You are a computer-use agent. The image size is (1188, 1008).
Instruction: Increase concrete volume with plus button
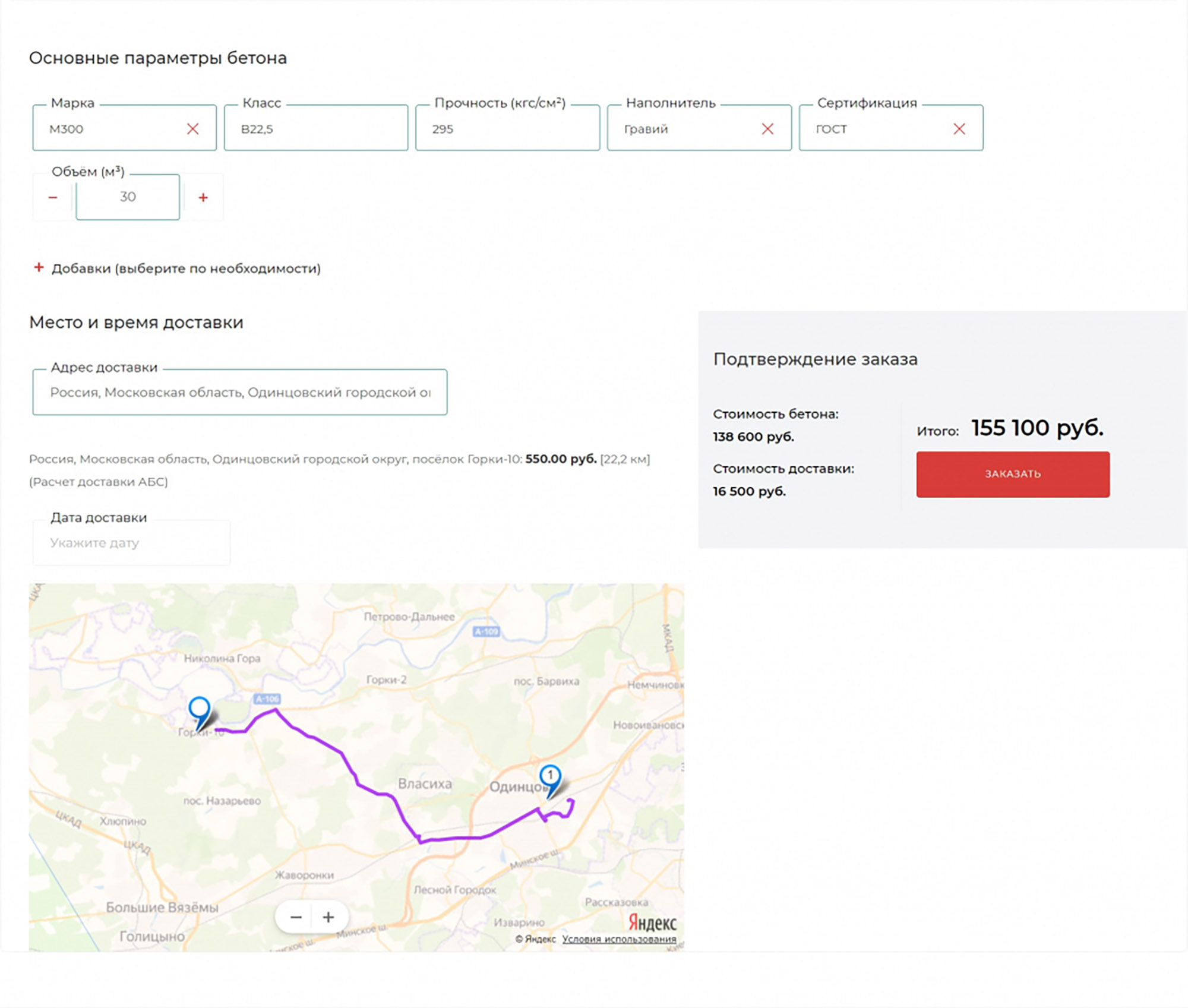pyautogui.click(x=203, y=197)
